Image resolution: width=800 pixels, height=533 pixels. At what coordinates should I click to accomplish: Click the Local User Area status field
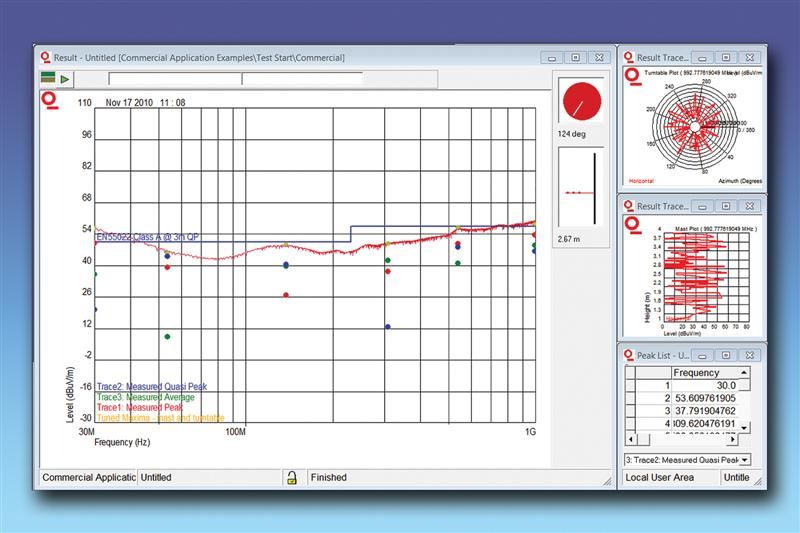click(x=669, y=477)
